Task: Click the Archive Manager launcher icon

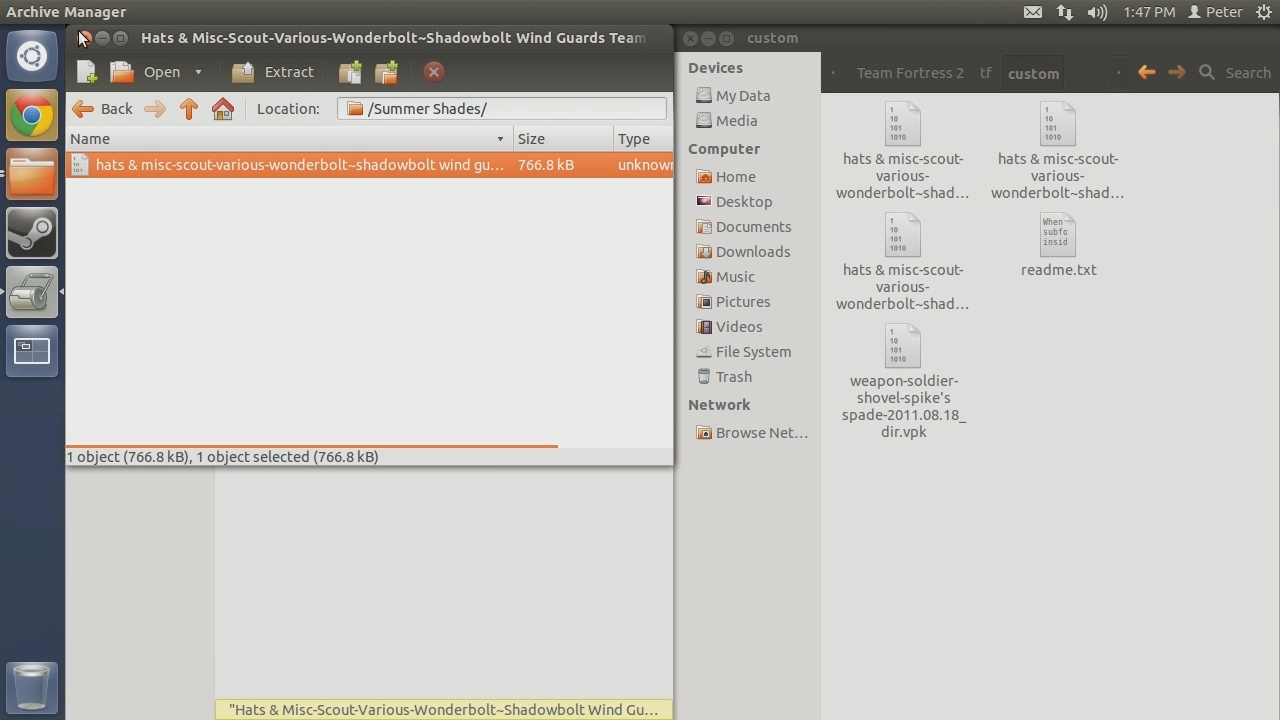Action: point(32,292)
